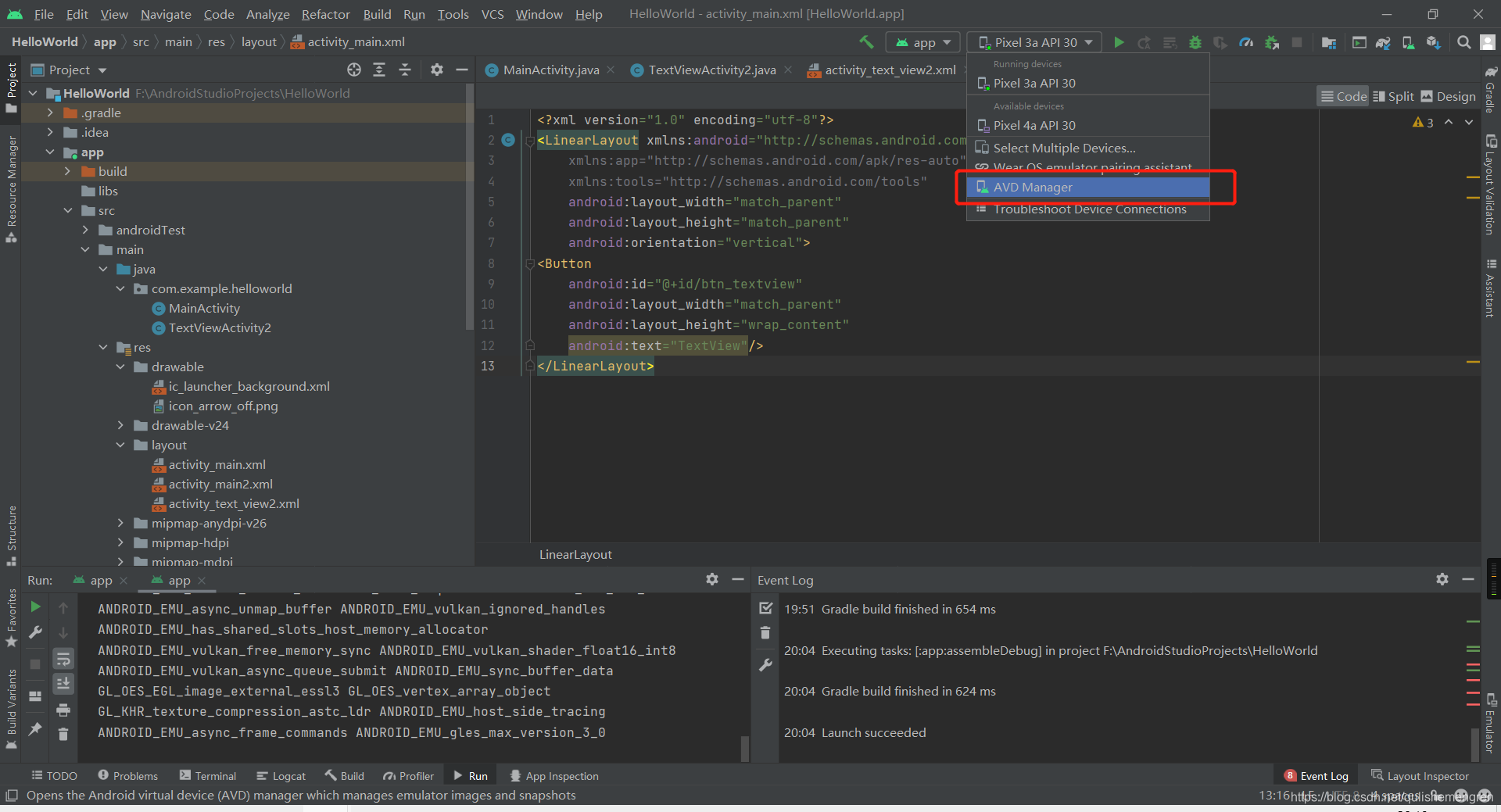
Task: Expand the drawable-v24 folder
Action: [120, 425]
